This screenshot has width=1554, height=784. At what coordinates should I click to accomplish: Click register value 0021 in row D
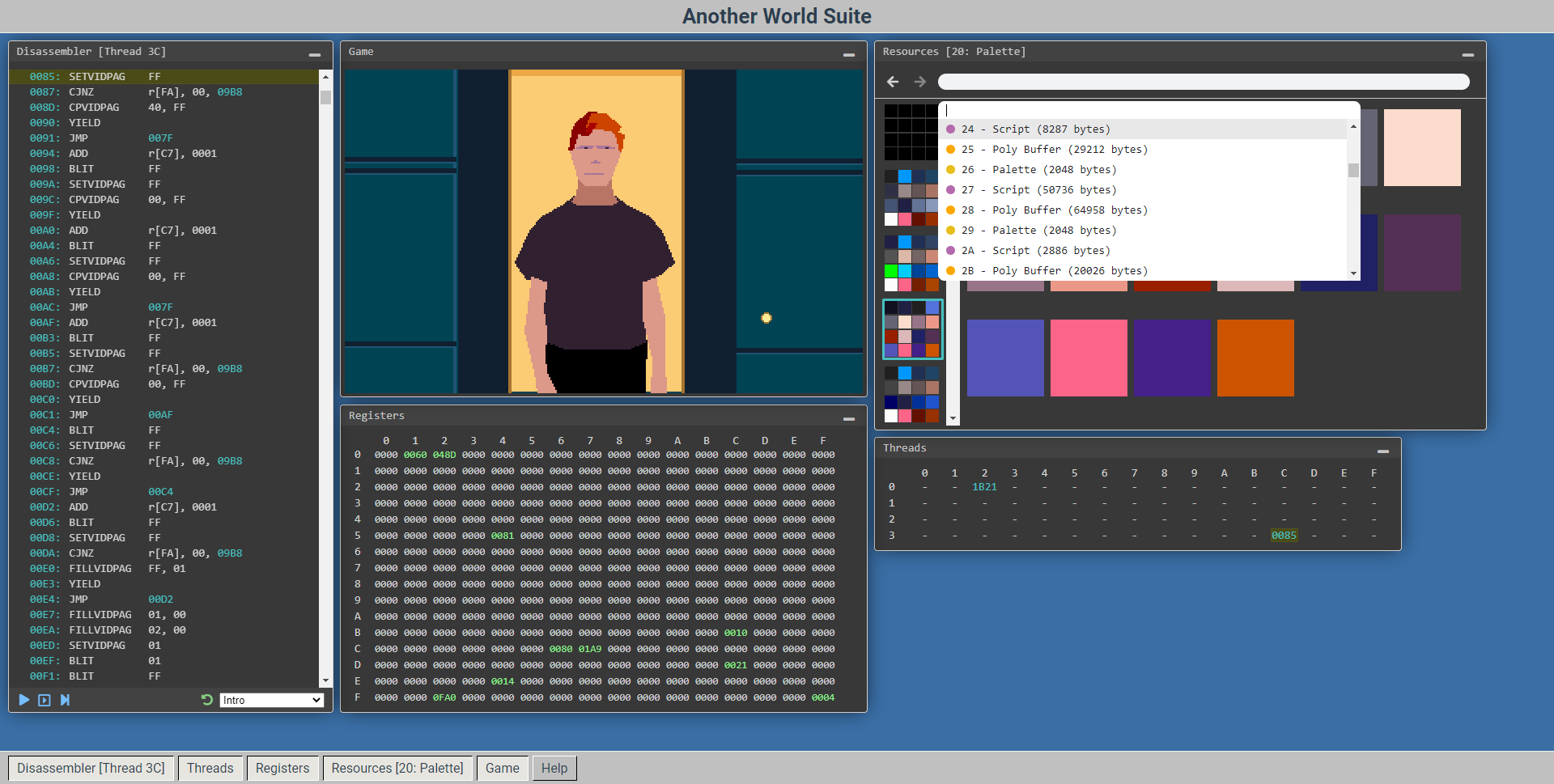tap(736, 665)
